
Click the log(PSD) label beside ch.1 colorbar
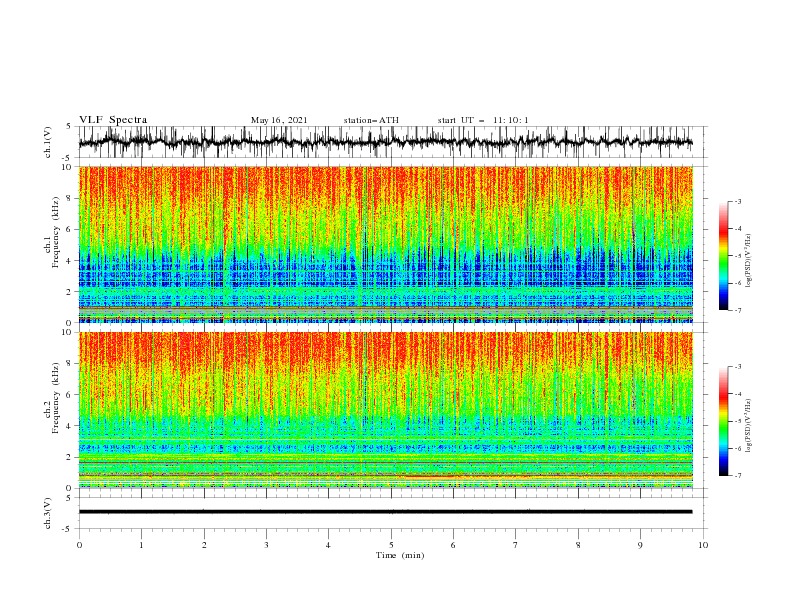point(748,261)
